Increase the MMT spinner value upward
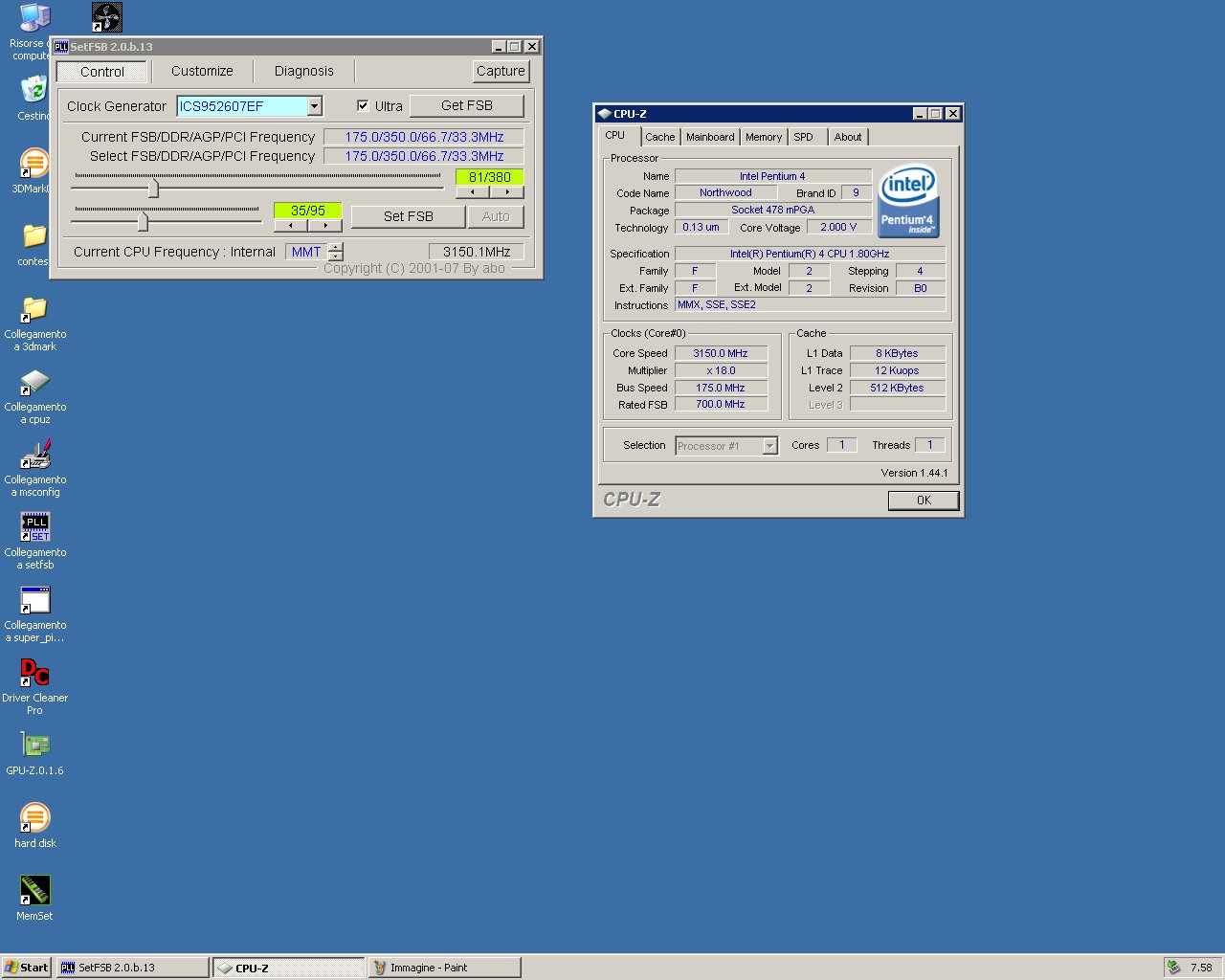The image size is (1225, 980). [335, 247]
